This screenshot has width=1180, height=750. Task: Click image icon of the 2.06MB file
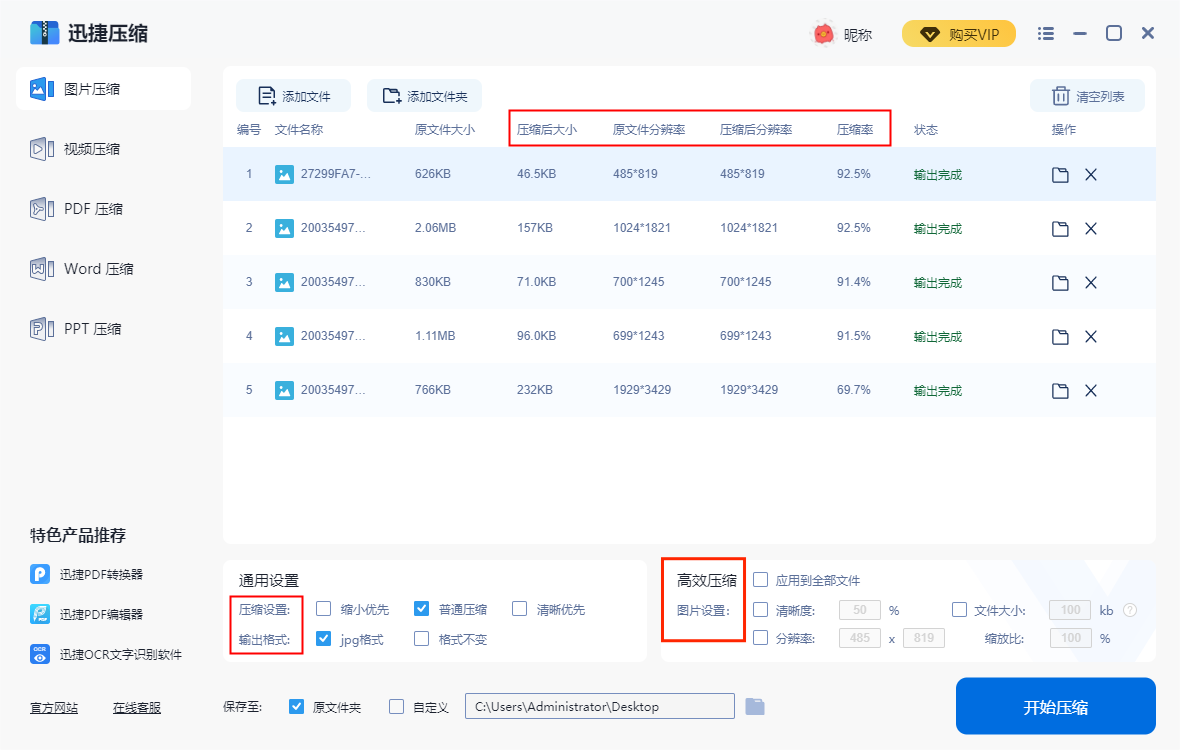click(284, 229)
